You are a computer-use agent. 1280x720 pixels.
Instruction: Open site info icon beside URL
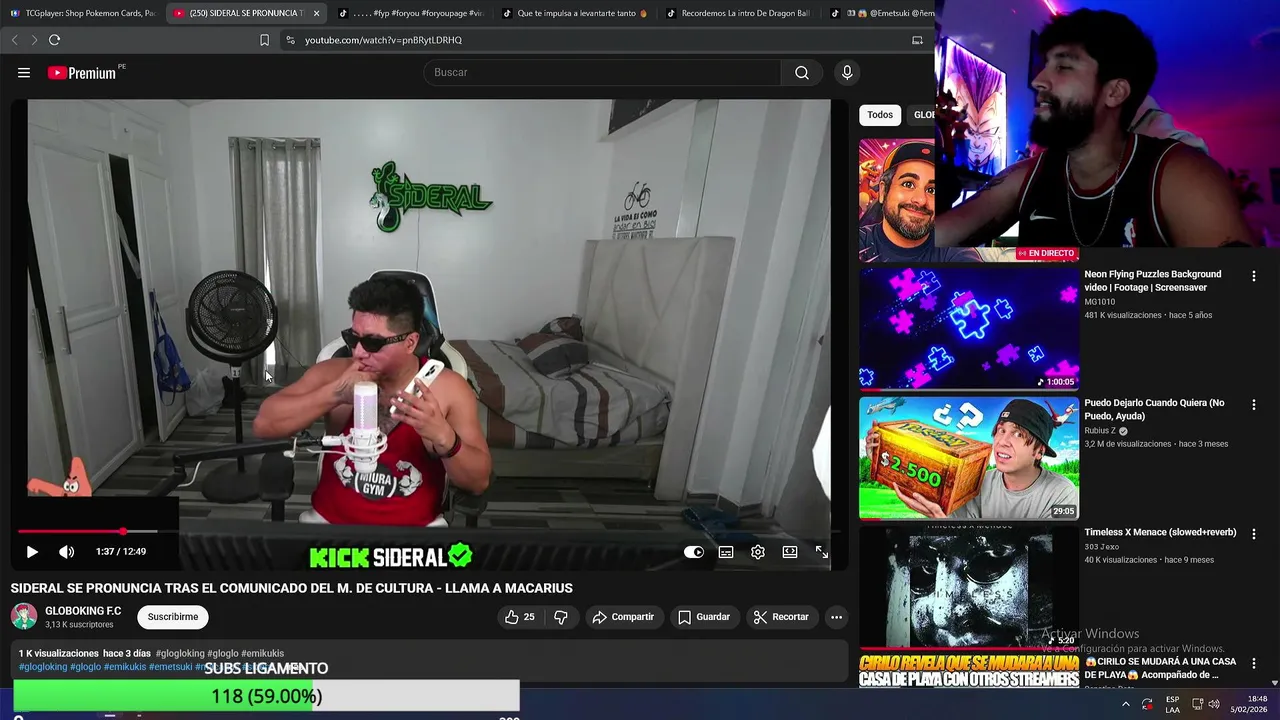(290, 40)
